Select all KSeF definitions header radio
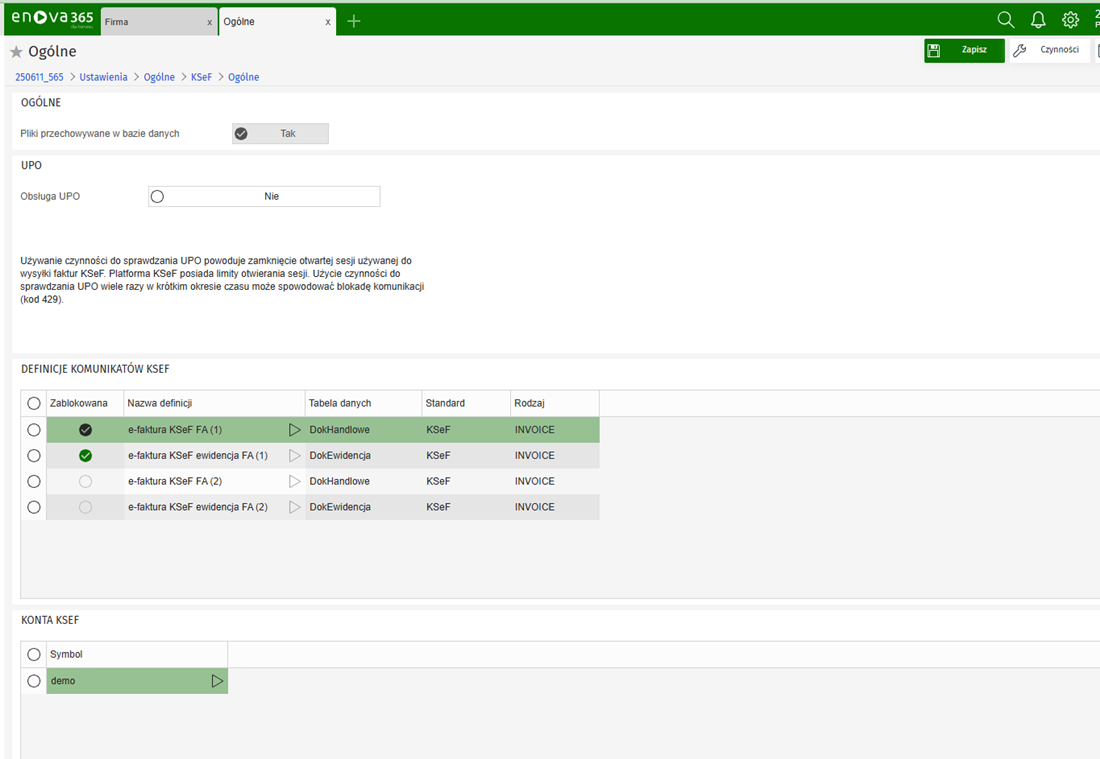This screenshot has width=1100, height=759. [34, 403]
